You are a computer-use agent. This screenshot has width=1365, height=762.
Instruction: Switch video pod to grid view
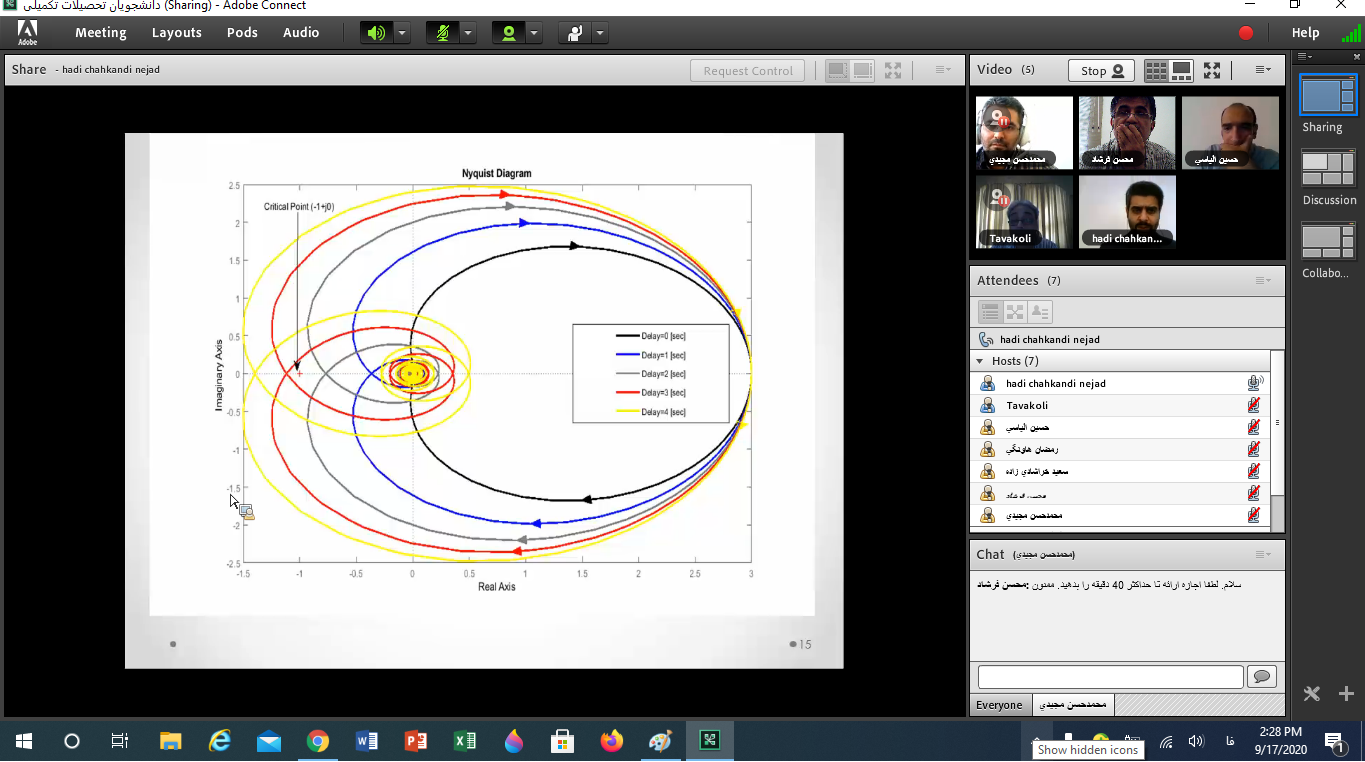pyautogui.click(x=1156, y=70)
